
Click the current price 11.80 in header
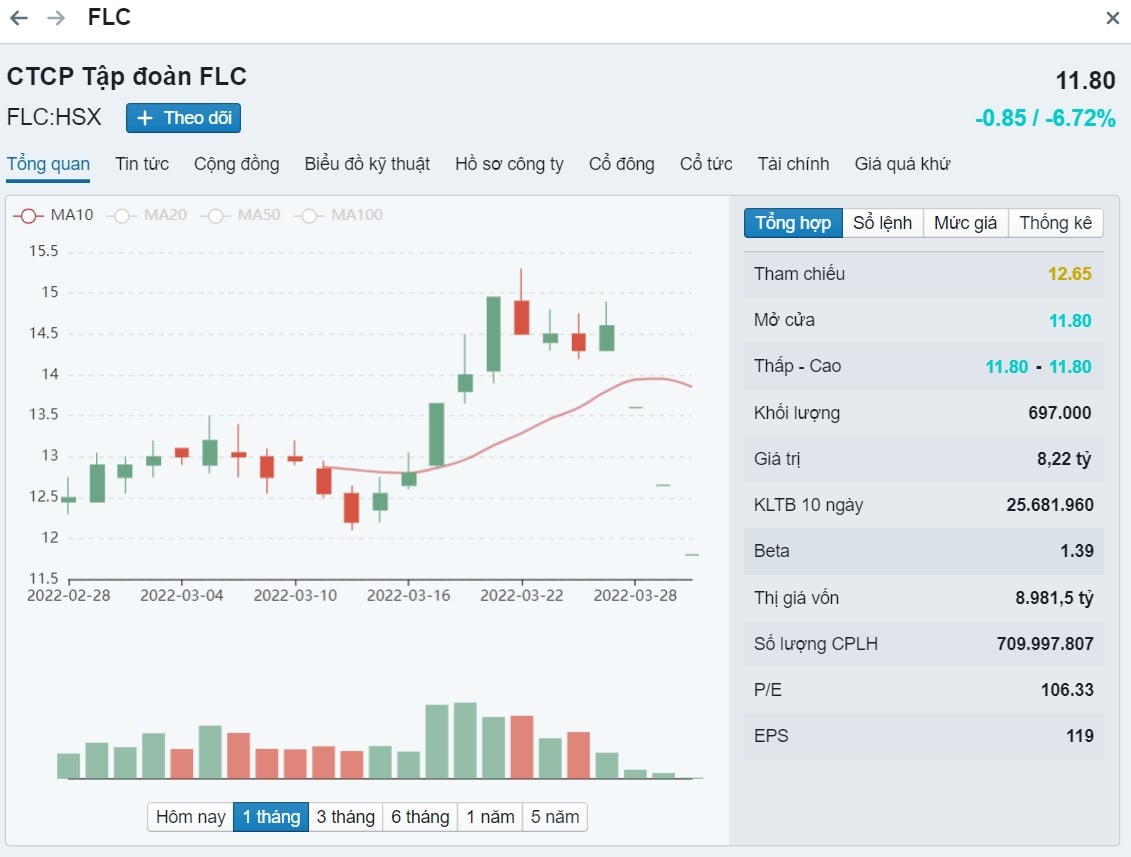point(1086,80)
